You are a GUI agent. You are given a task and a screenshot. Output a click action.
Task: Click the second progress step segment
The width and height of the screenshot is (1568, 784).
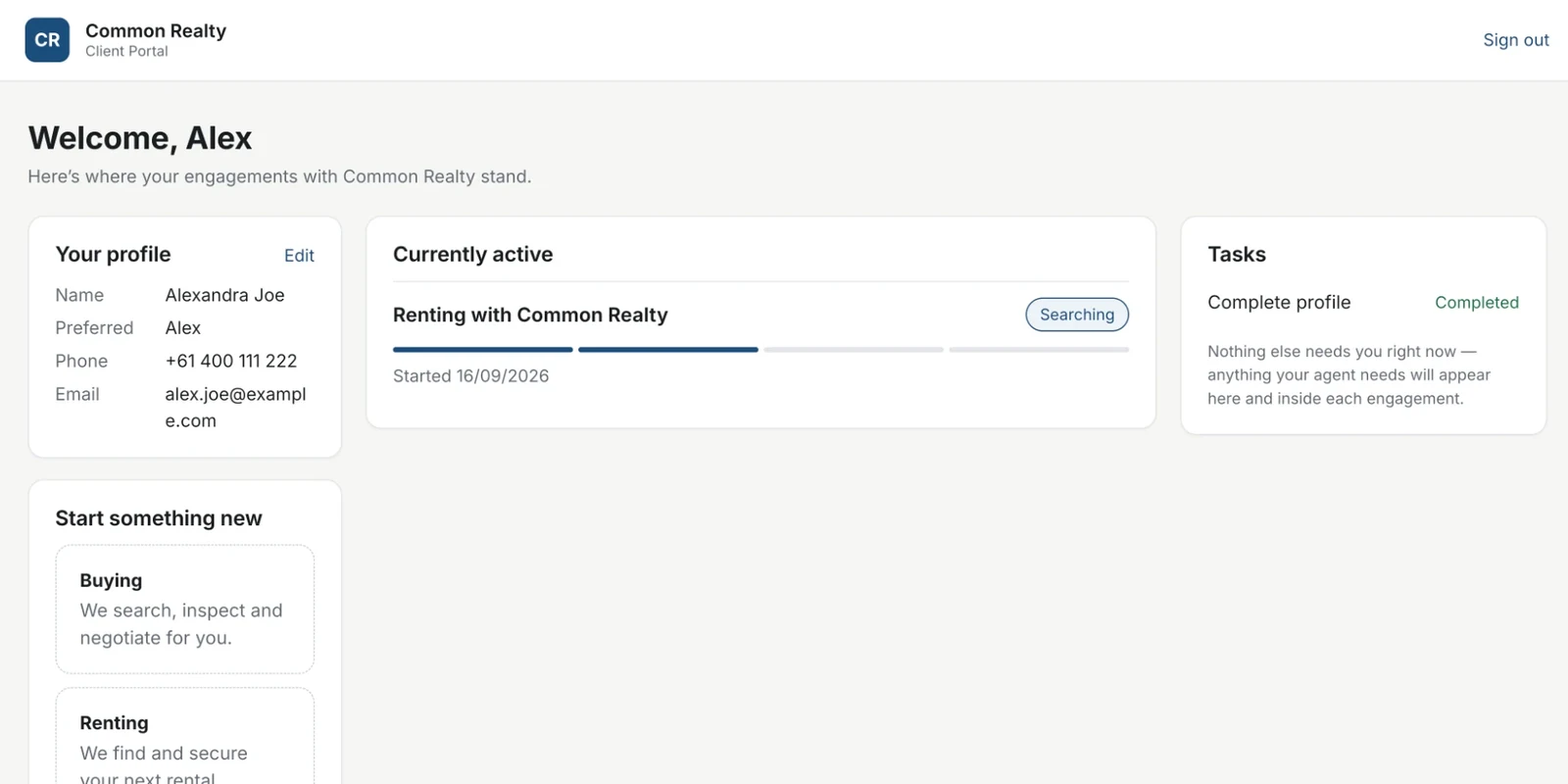(x=668, y=350)
